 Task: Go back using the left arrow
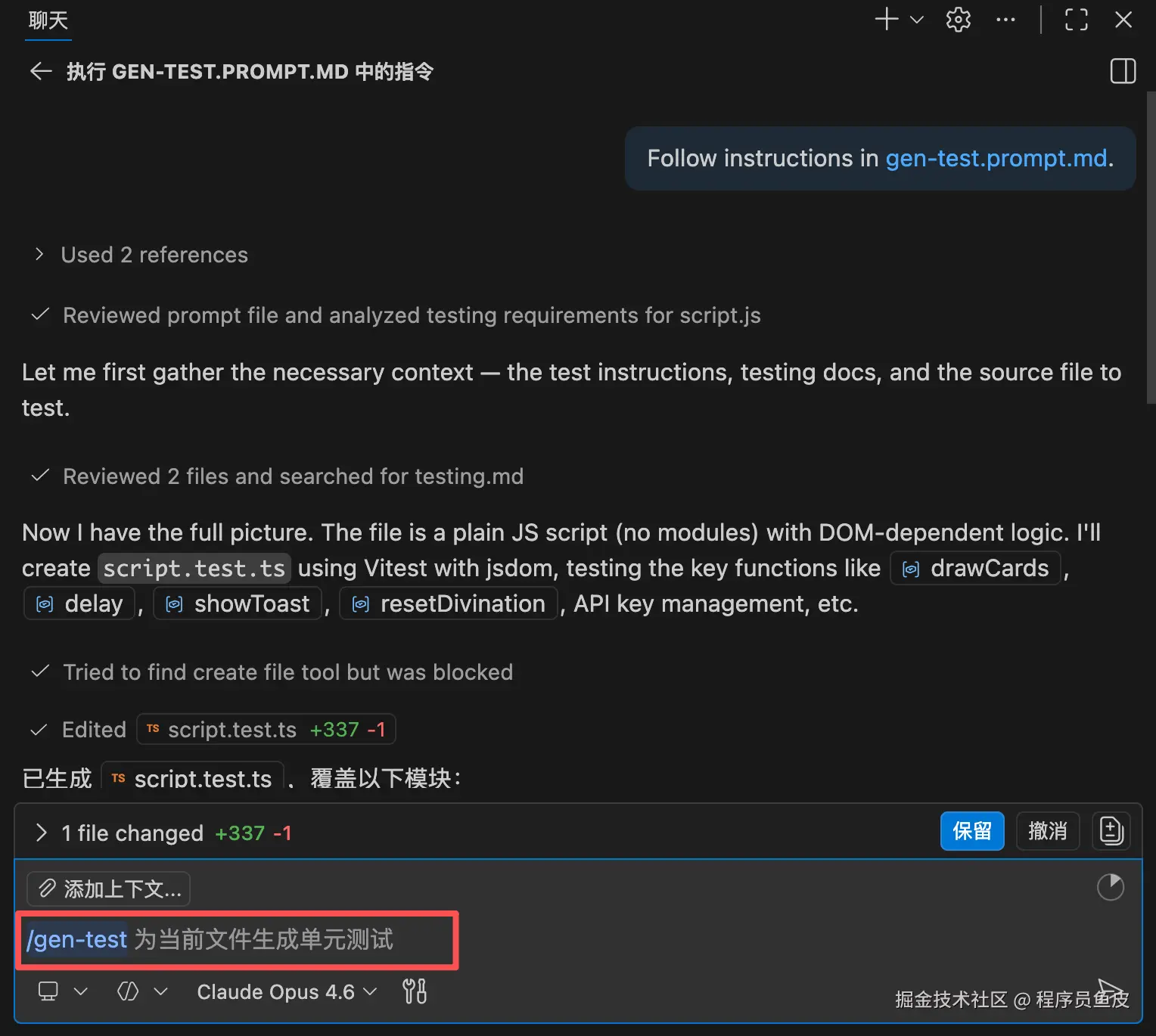(x=40, y=72)
